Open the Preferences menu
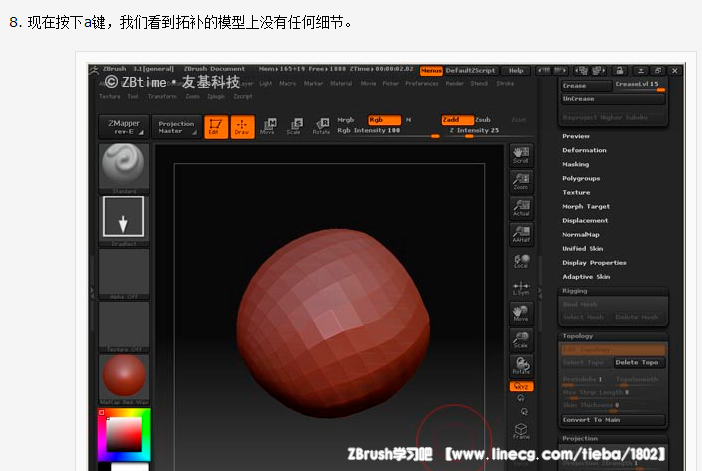 (x=421, y=84)
